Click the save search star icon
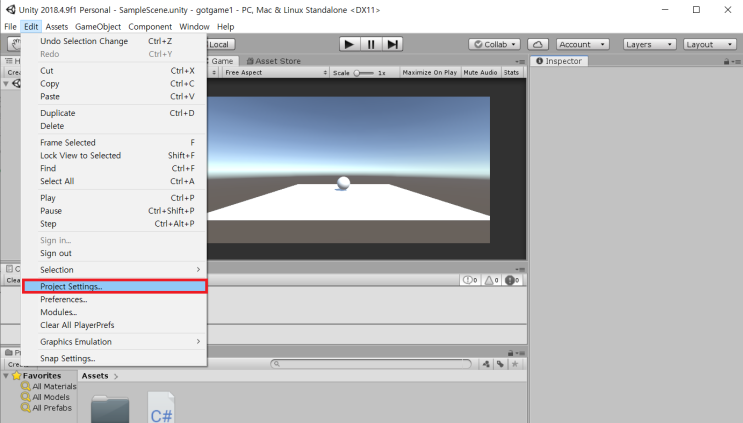 click(x=515, y=364)
